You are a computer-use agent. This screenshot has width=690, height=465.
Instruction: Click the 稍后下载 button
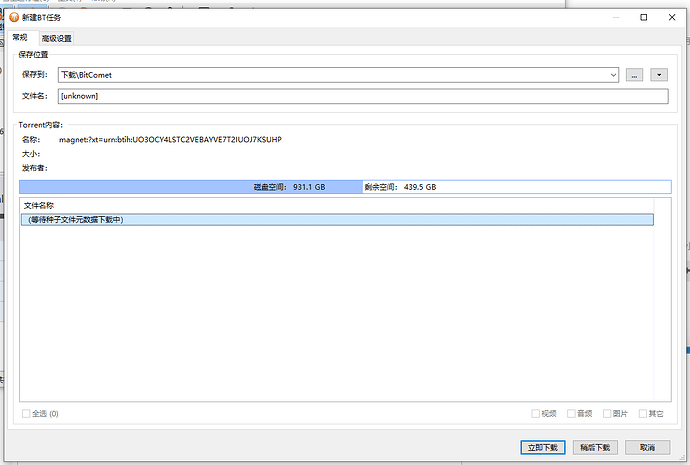click(595, 447)
